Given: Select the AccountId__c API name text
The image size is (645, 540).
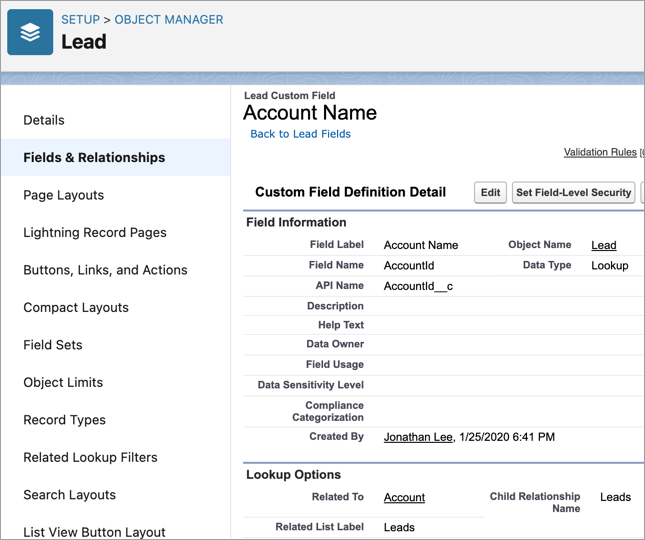Looking at the screenshot, I should [418, 286].
